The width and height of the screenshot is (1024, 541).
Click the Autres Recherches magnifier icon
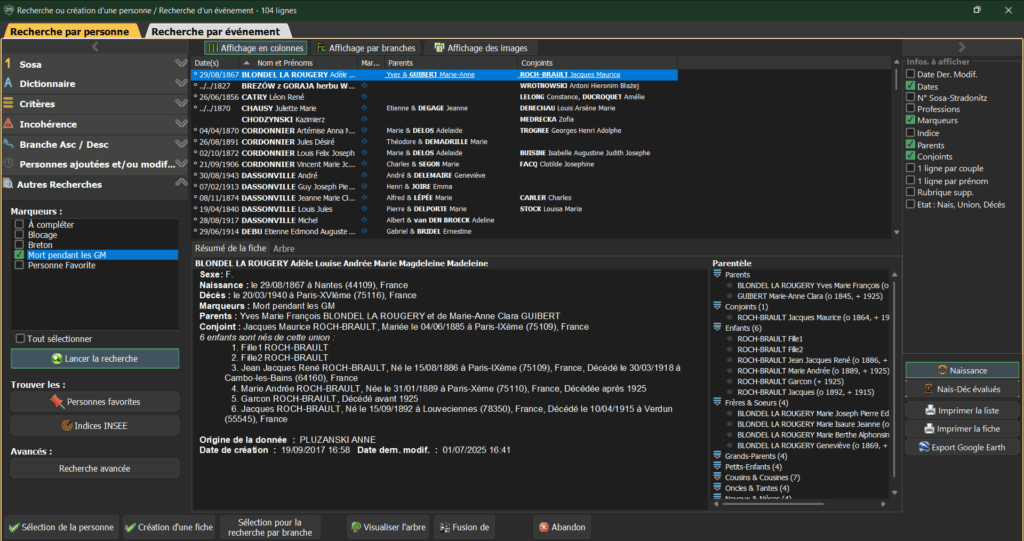click(8, 184)
